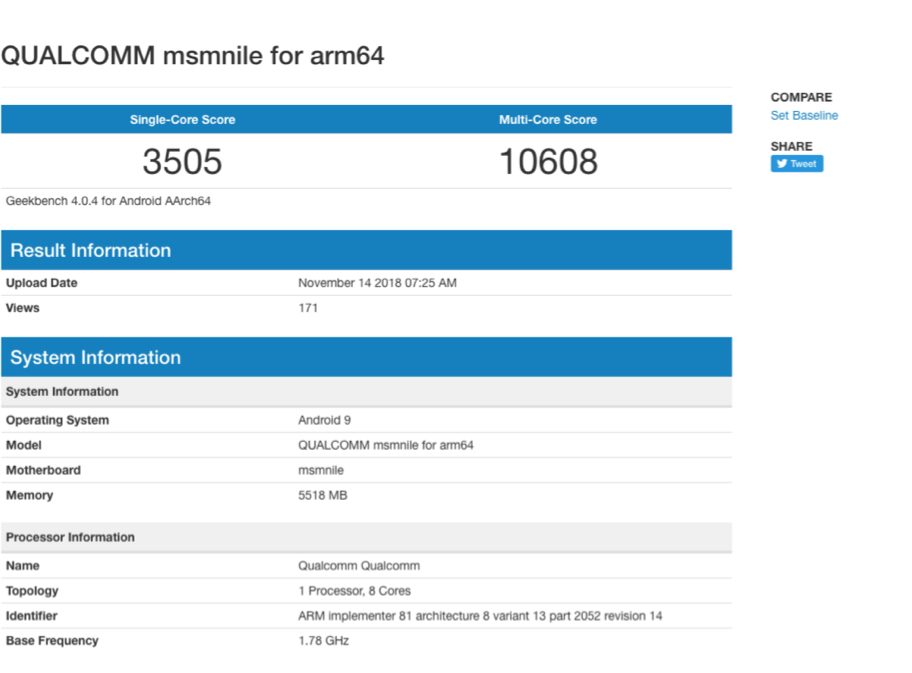Click the Topology value 1 Processor, 8 Cores
912x673 pixels.
pyautogui.click(x=354, y=591)
